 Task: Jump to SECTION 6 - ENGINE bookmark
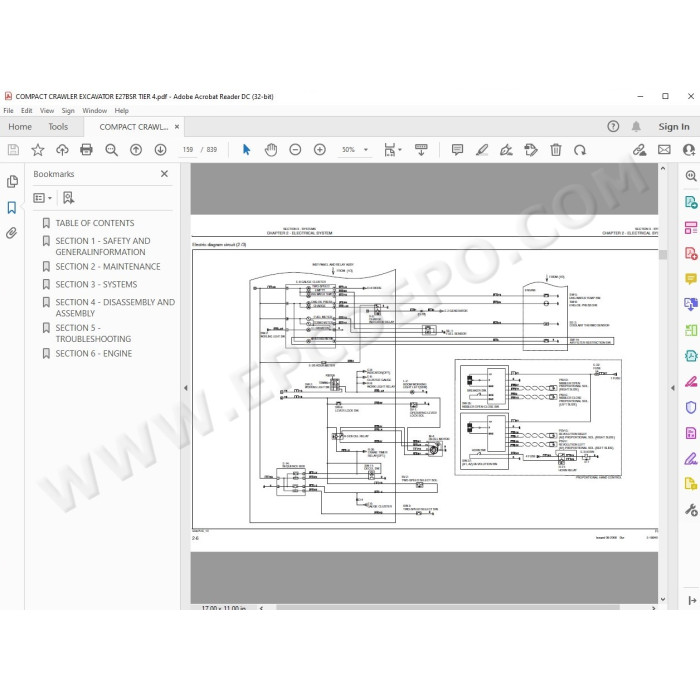click(x=94, y=354)
